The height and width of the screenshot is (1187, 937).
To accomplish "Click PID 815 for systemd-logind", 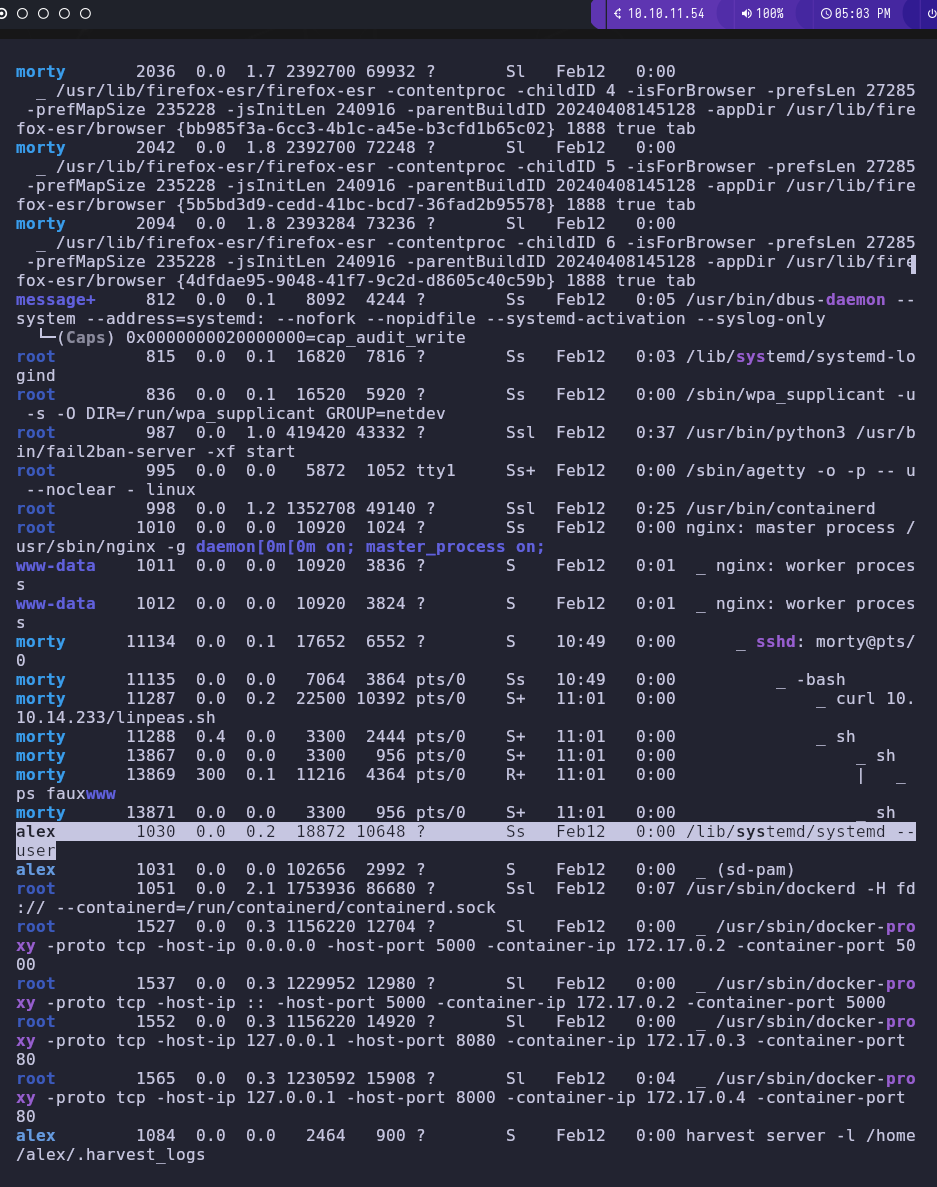I will click(x=160, y=357).
